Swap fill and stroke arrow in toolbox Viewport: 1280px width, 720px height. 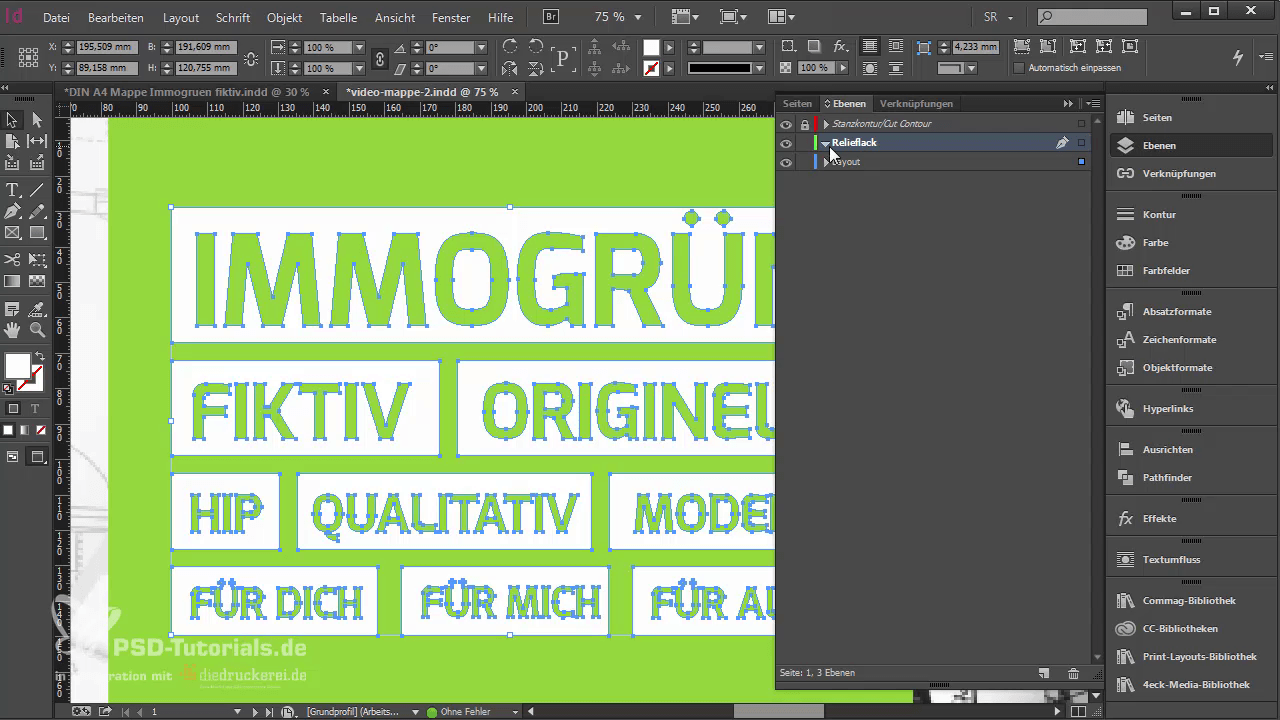click(40, 357)
